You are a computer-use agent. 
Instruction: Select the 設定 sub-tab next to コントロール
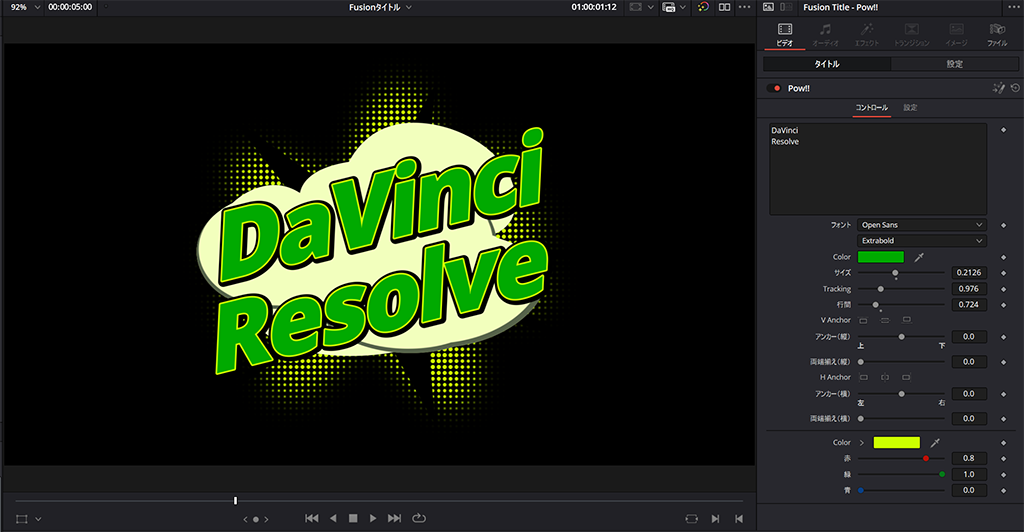pos(910,108)
